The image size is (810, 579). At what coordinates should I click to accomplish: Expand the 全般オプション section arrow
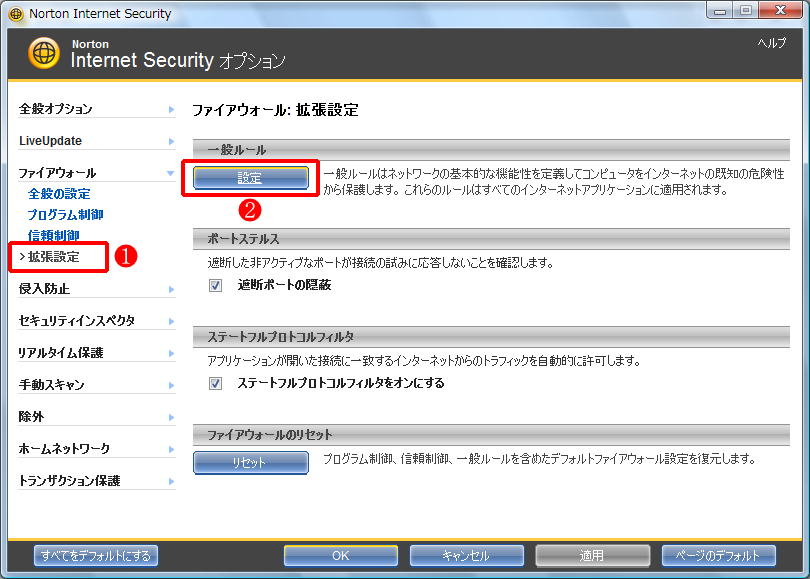pos(171,109)
